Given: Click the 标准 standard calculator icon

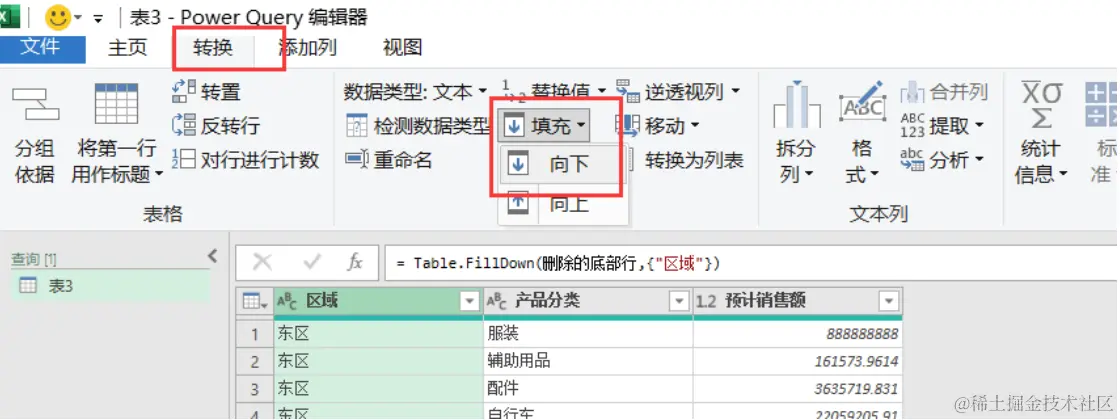Looking at the screenshot, I should tap(1102, 105).
